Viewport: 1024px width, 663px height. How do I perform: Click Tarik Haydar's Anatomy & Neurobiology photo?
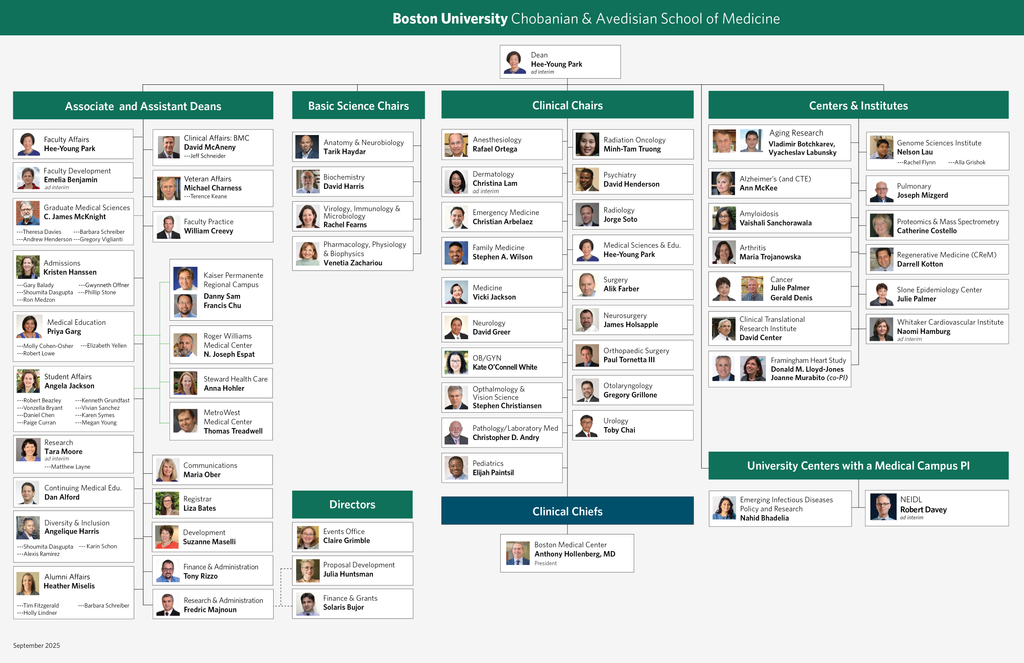308,147
